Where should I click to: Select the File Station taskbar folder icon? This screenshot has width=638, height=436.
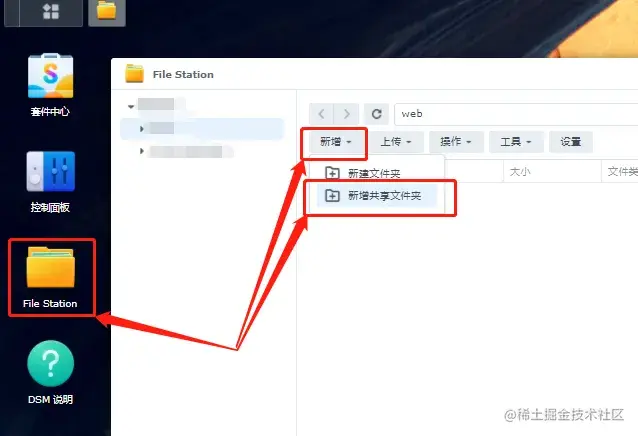(x=107, y=11)
